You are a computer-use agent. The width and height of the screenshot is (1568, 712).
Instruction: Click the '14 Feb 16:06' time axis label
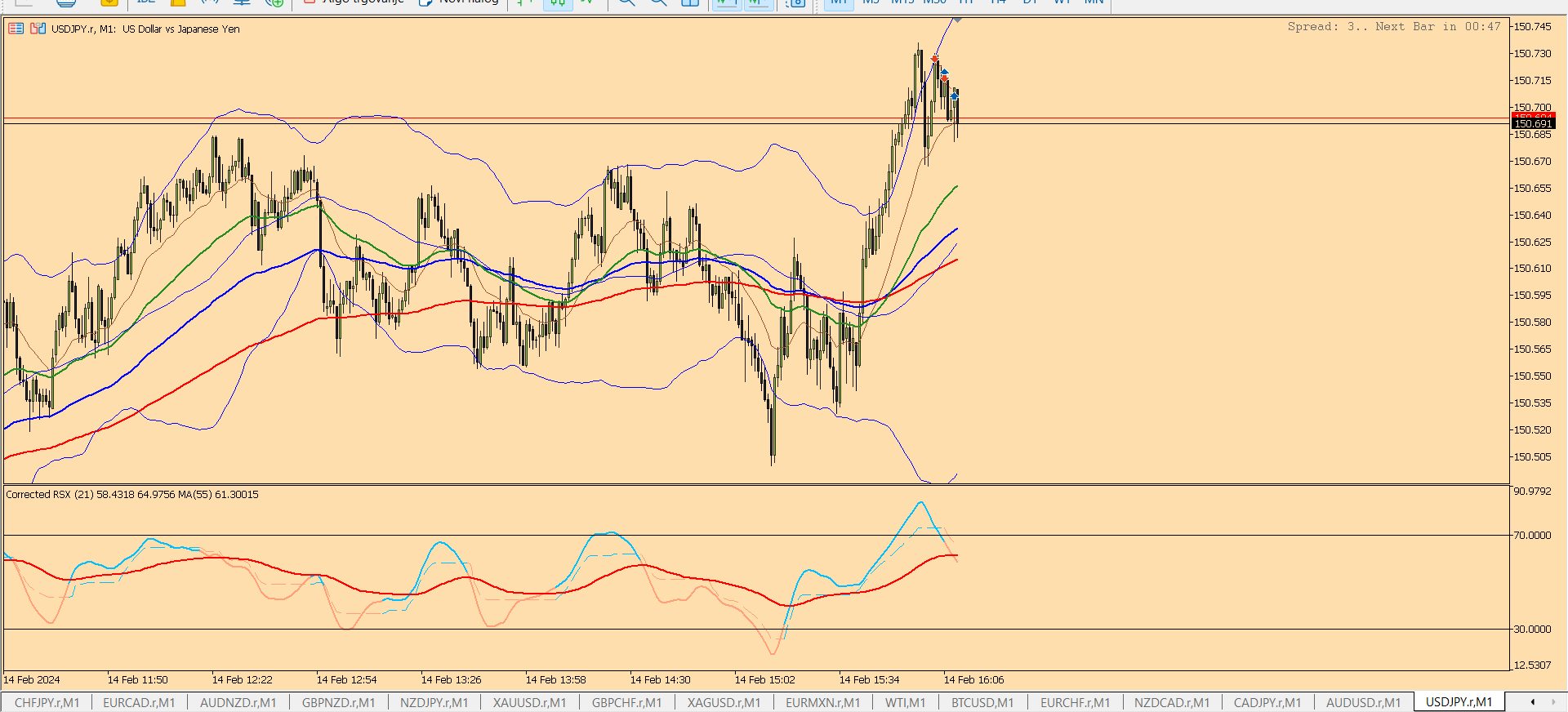[x=974, y=679]
